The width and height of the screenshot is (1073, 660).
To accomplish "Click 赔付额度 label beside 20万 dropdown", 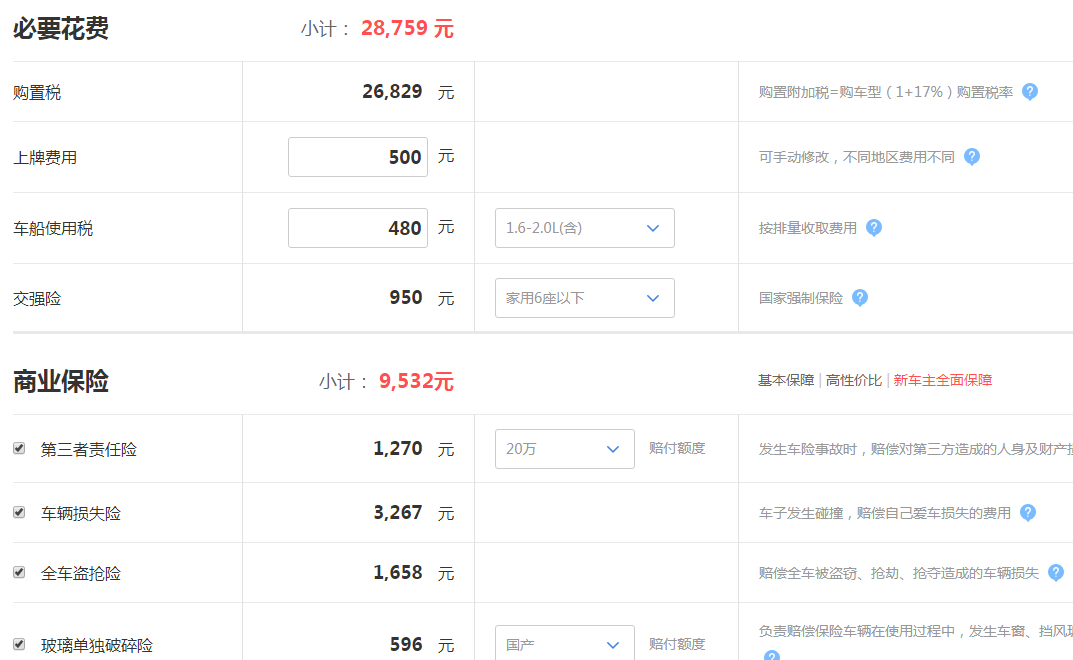I will pyautogui.click(x=677, y=448).
